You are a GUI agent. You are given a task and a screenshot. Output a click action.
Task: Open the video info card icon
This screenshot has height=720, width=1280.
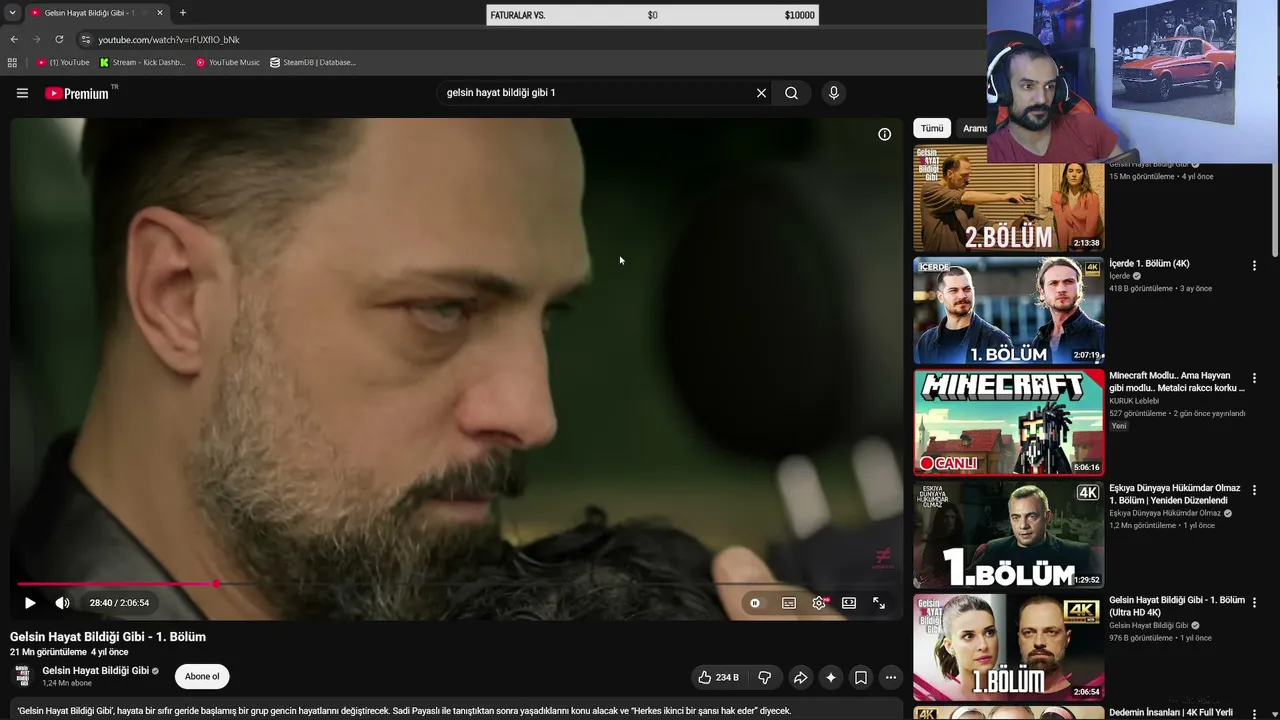pos(884,134)
